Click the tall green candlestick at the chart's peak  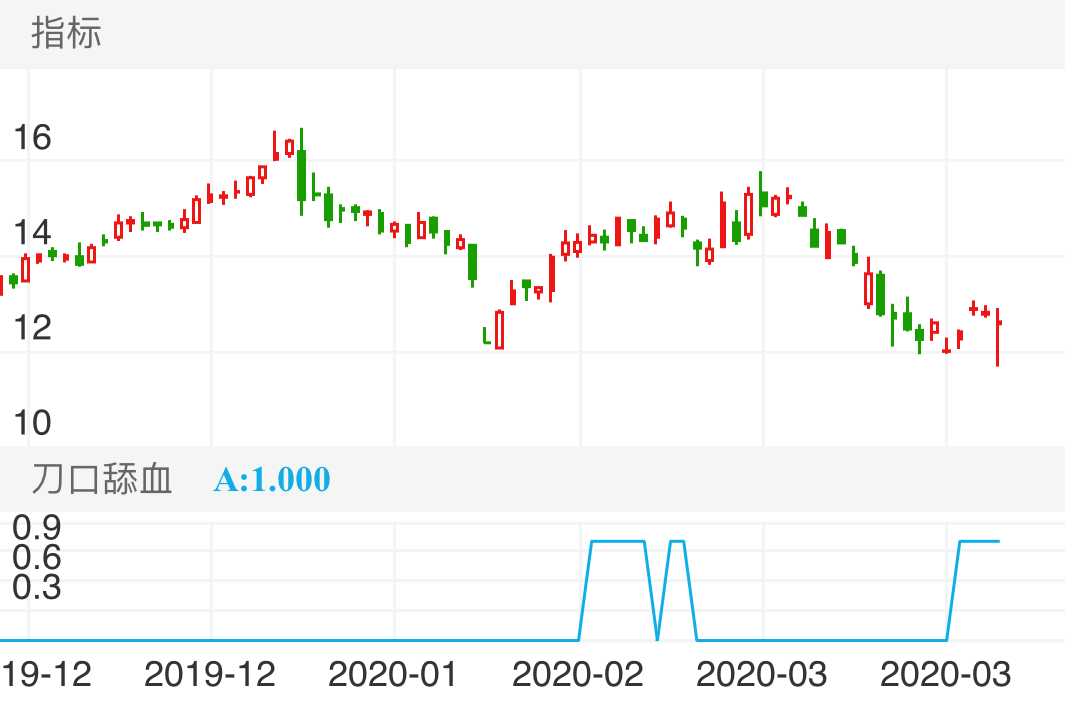[x=301, y=174]
